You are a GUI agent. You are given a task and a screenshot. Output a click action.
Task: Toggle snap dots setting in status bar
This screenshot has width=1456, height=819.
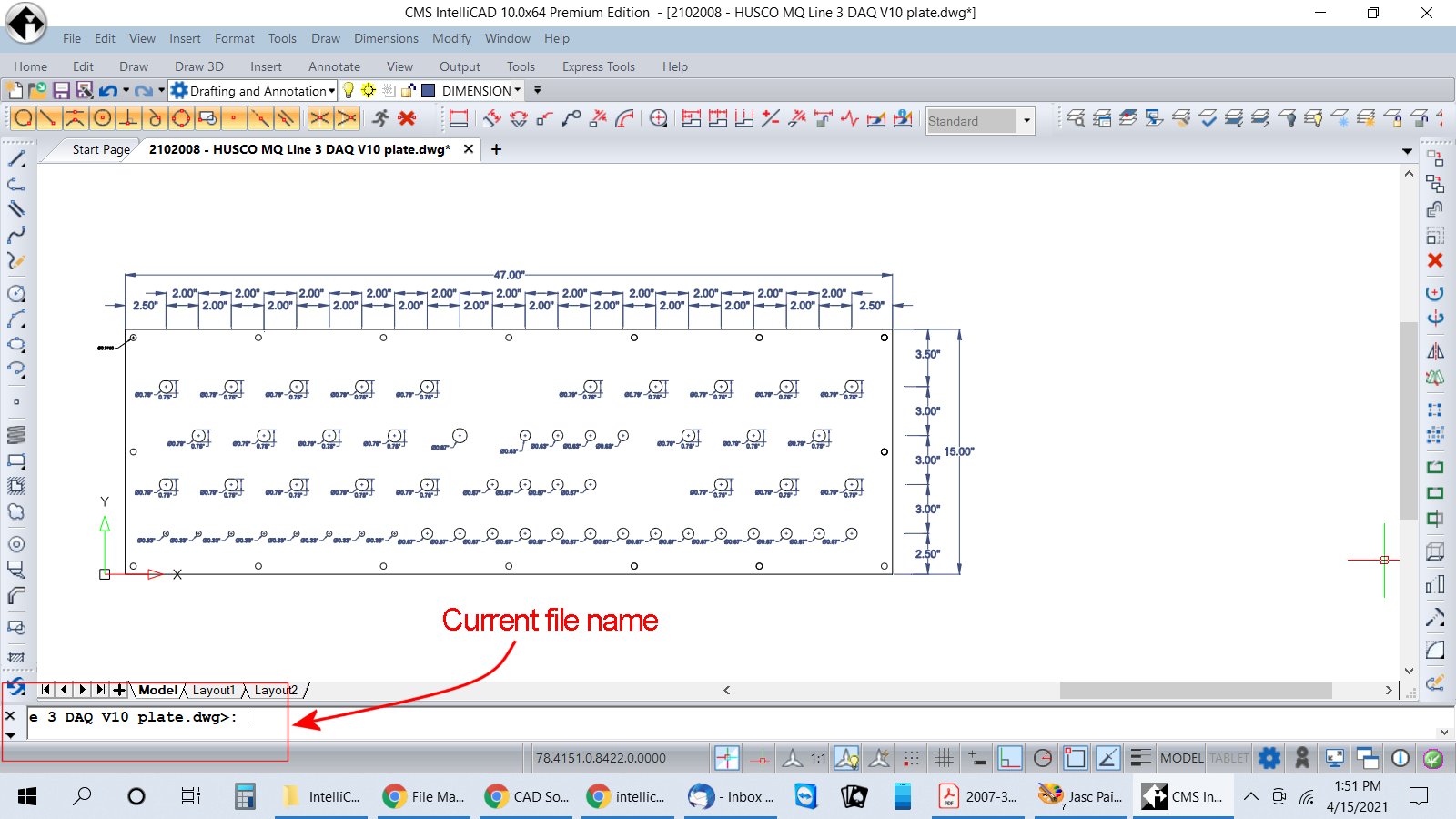tap(911, 757)
